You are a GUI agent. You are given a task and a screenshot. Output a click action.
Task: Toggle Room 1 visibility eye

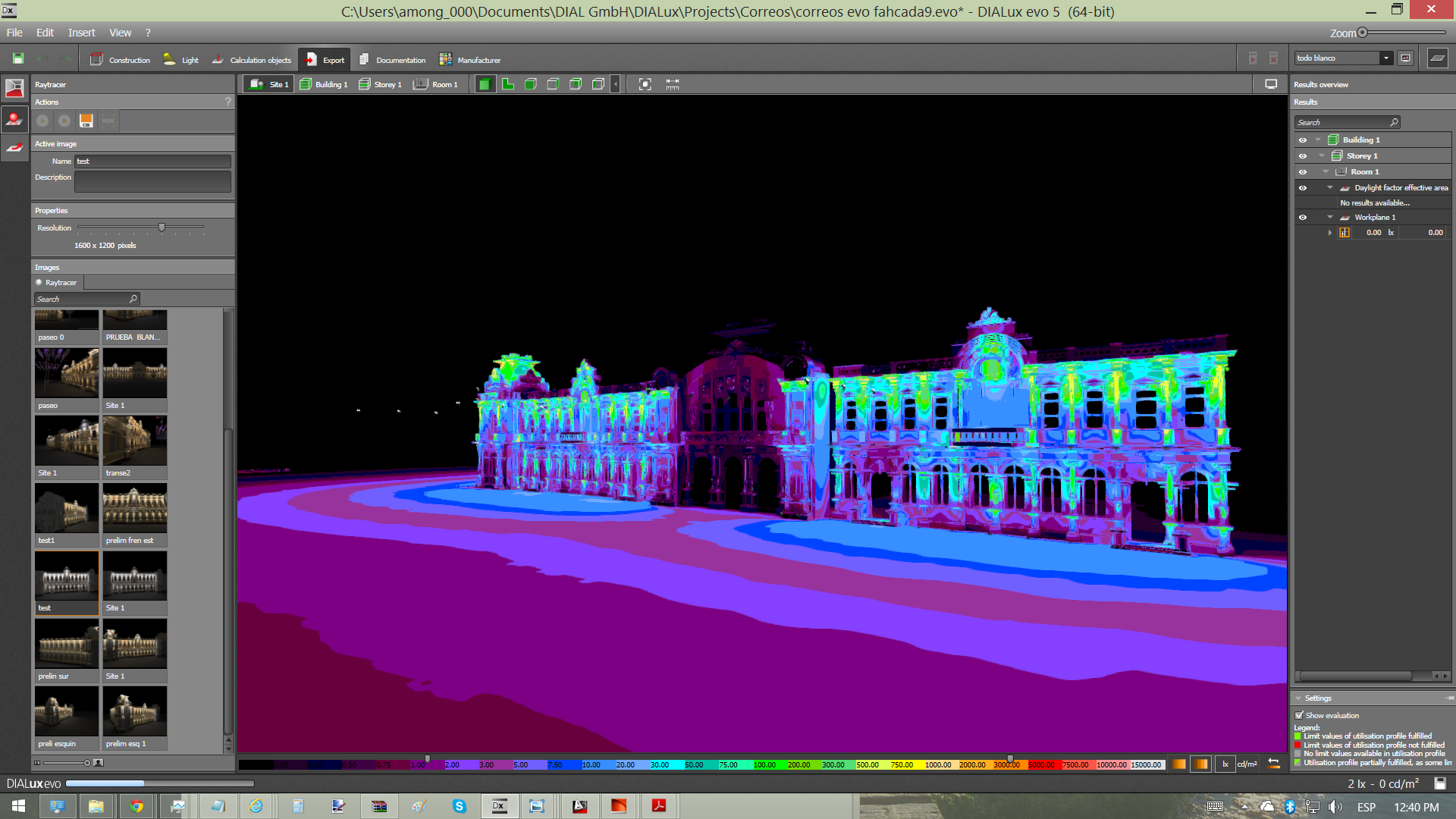coord(1303,172)
